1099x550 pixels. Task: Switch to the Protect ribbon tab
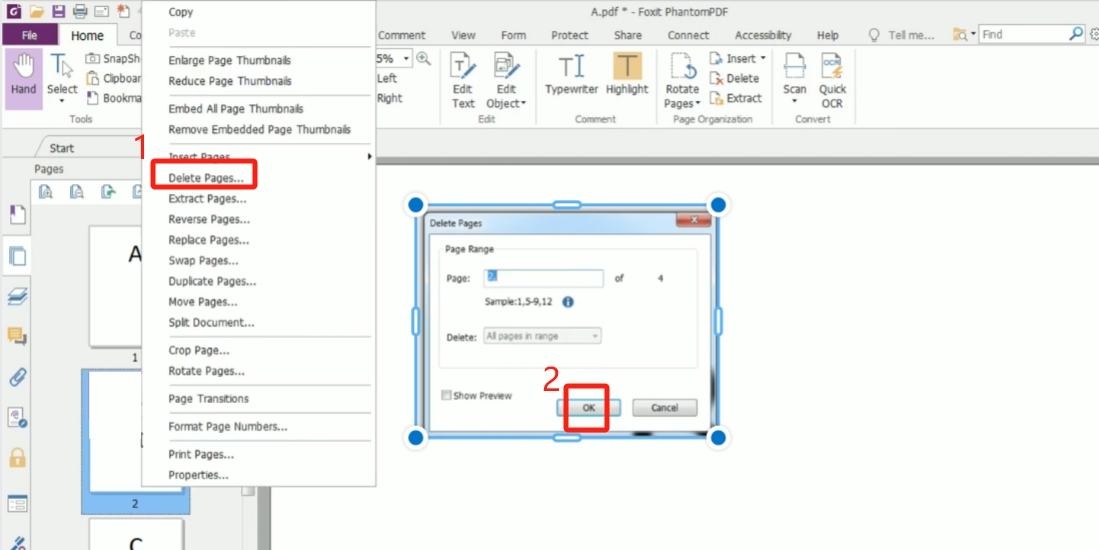tap(570, 35)
